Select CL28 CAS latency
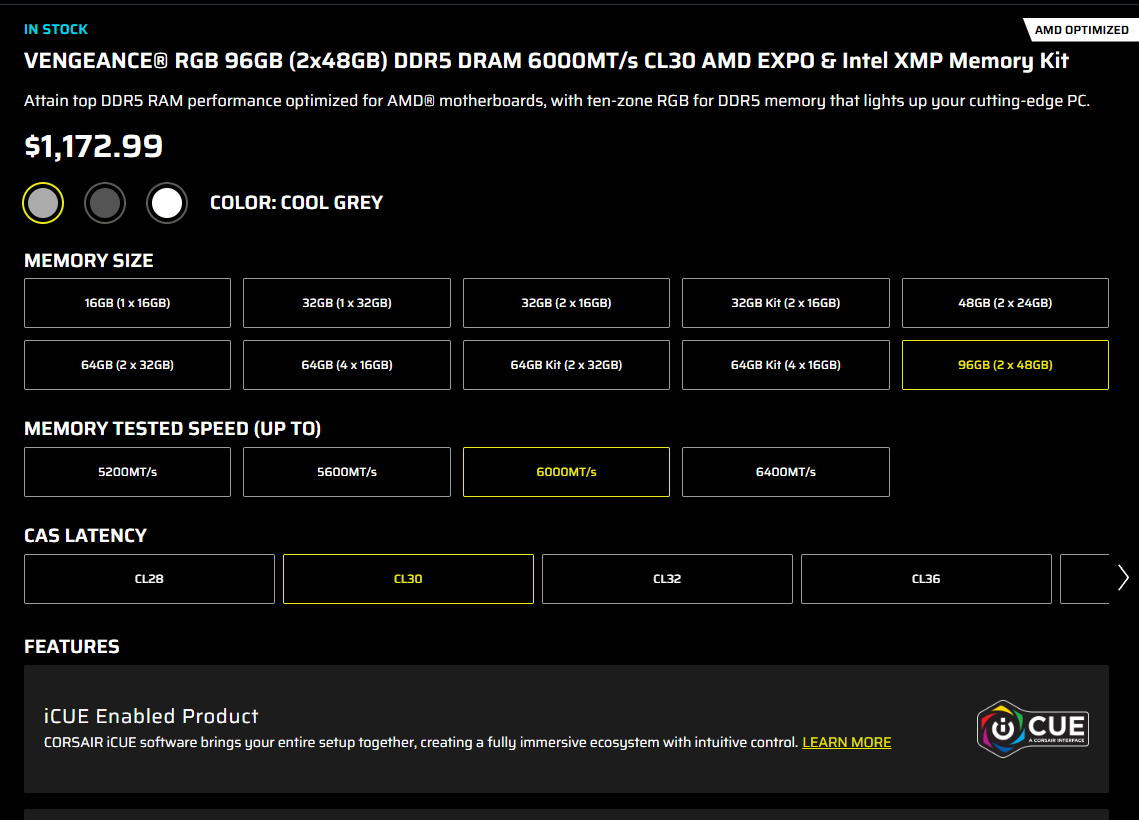The width and height of the screenshot is (1139, 820). [x=149, y=579]
